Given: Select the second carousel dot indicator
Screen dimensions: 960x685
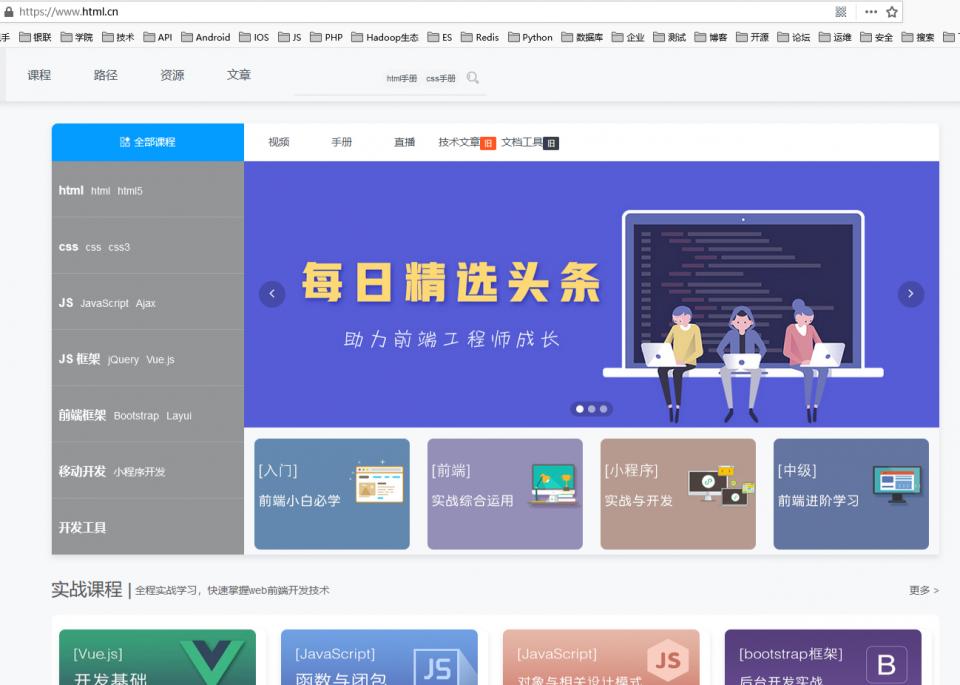Looking at the screenshot, I should click(592, 409).
